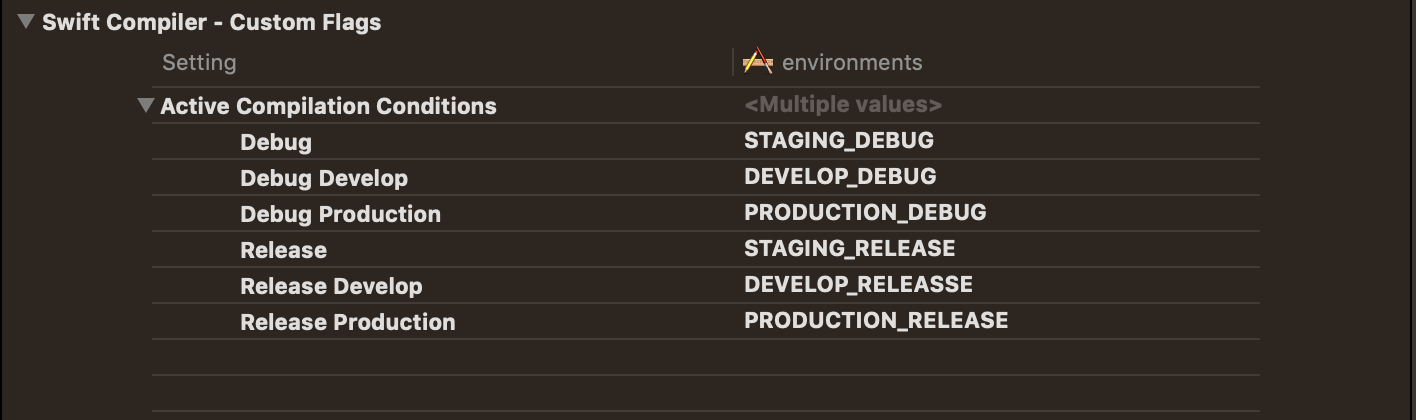The image size is (1416, 420).
Task: Select the Release Develop configuration row
Action: 331,286
